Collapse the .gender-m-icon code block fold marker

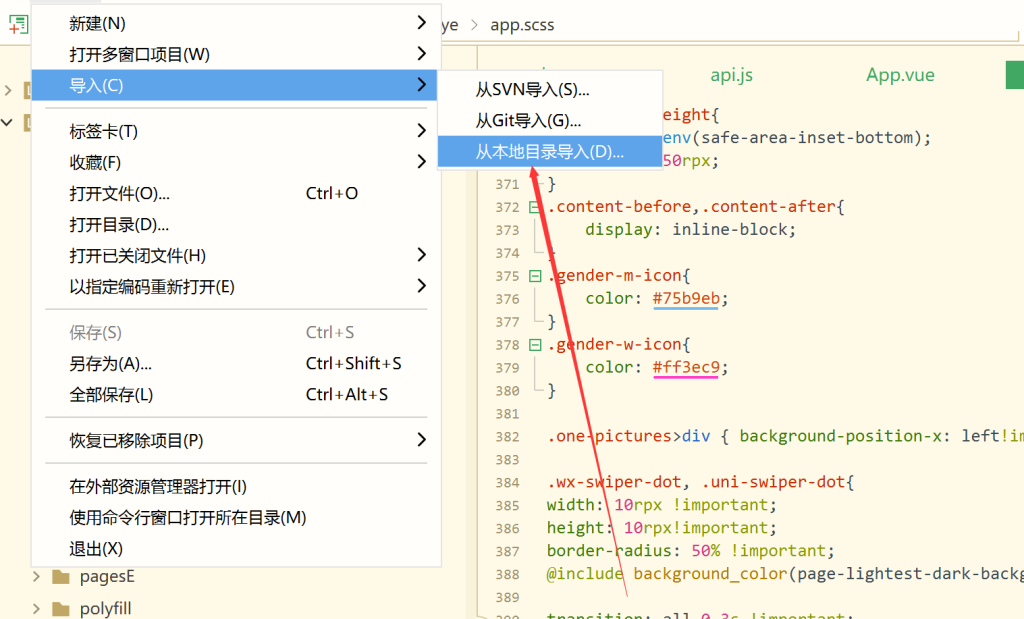pyautogui.click(x=535, y=276)
